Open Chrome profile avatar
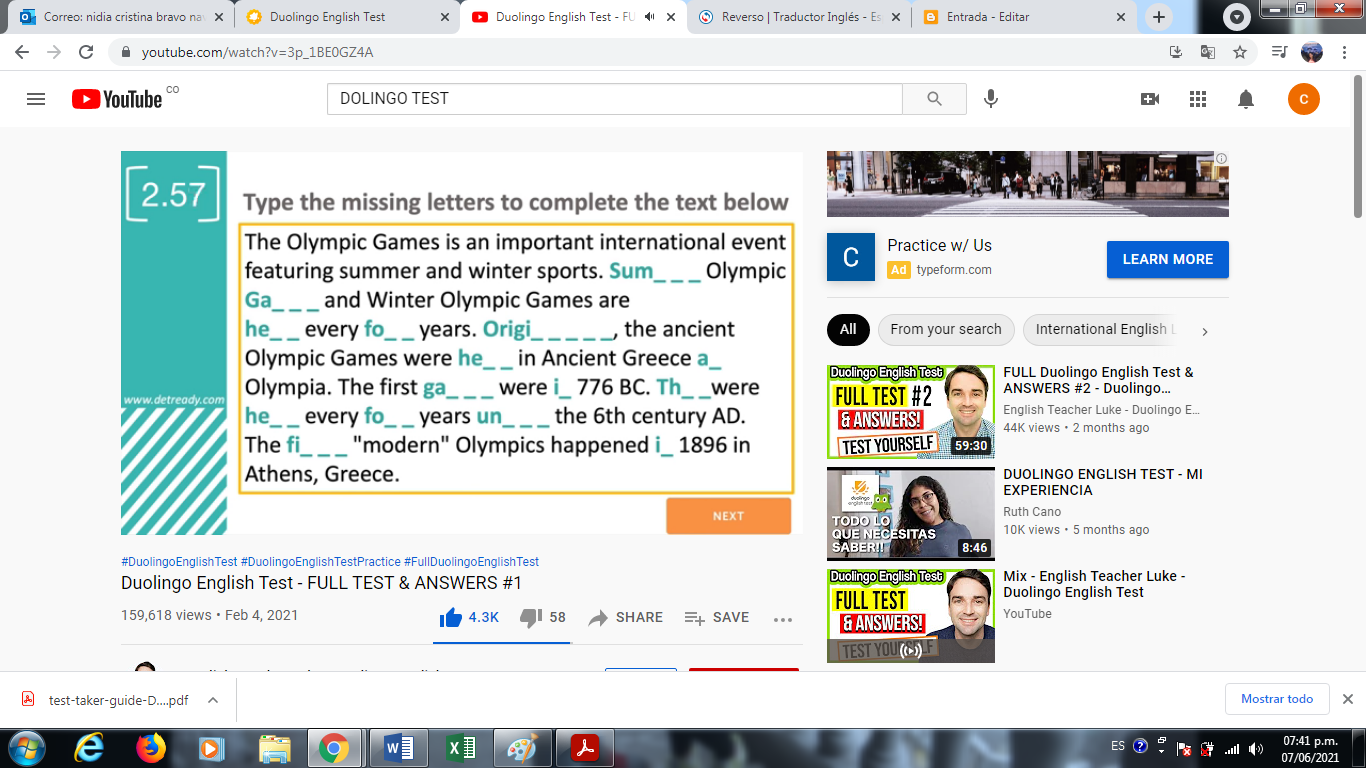Image resolution: width=1366 pixels, height=768 pixels. coord(1311,52)
